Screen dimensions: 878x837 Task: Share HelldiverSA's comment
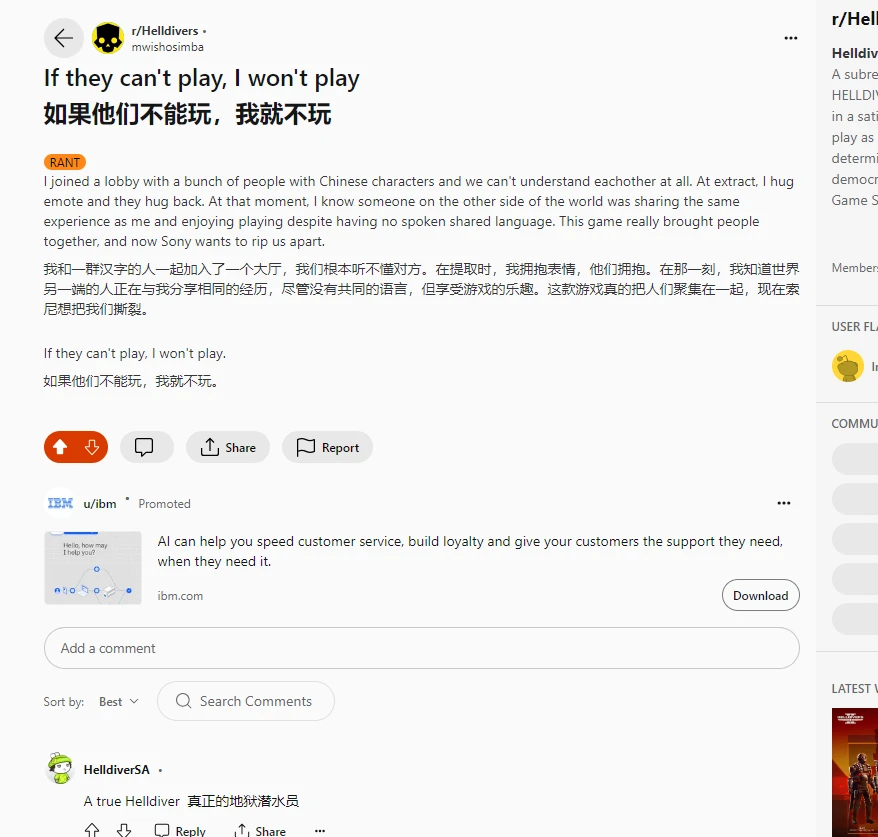pos(260,831)
